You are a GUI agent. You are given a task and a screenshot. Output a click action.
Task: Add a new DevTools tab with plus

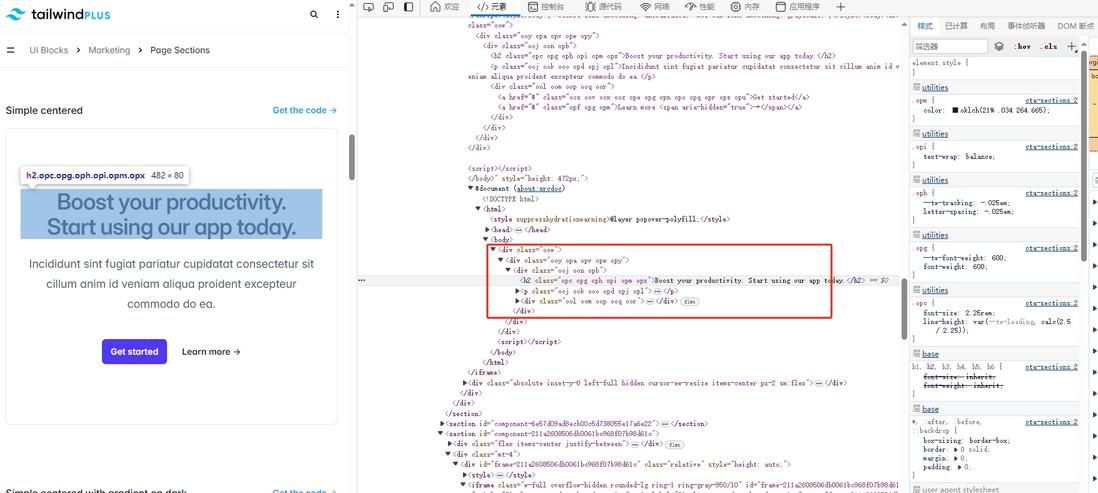click(841, 7)
